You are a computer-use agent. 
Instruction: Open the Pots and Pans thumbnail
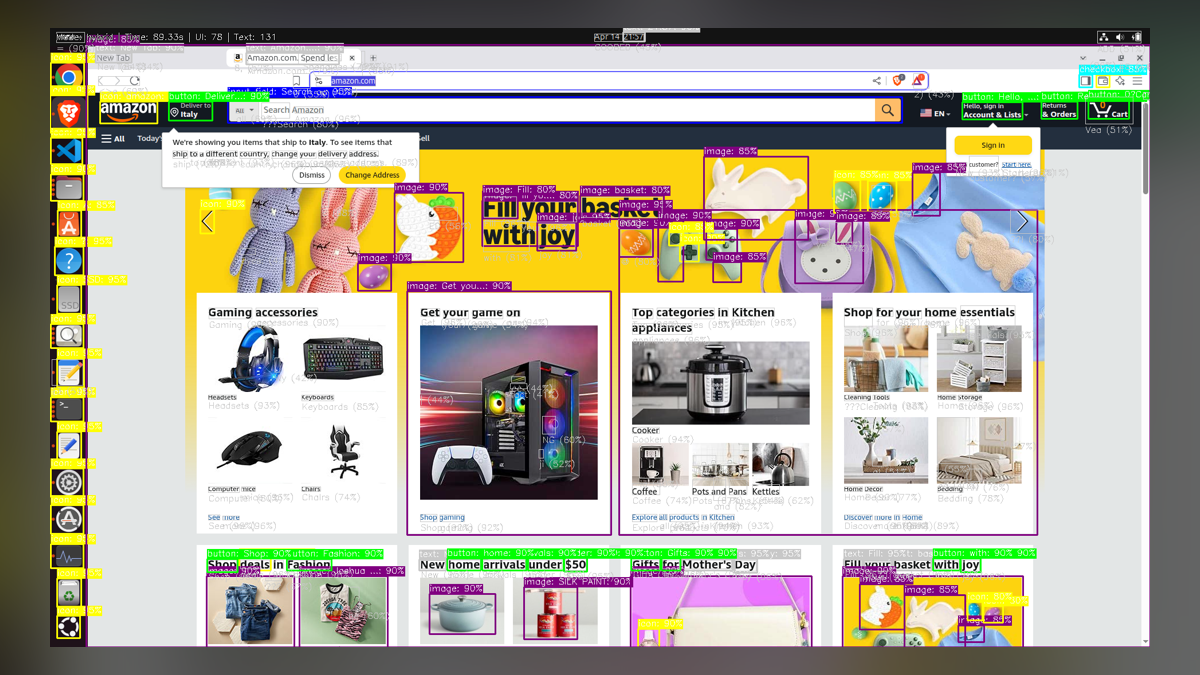720,465
